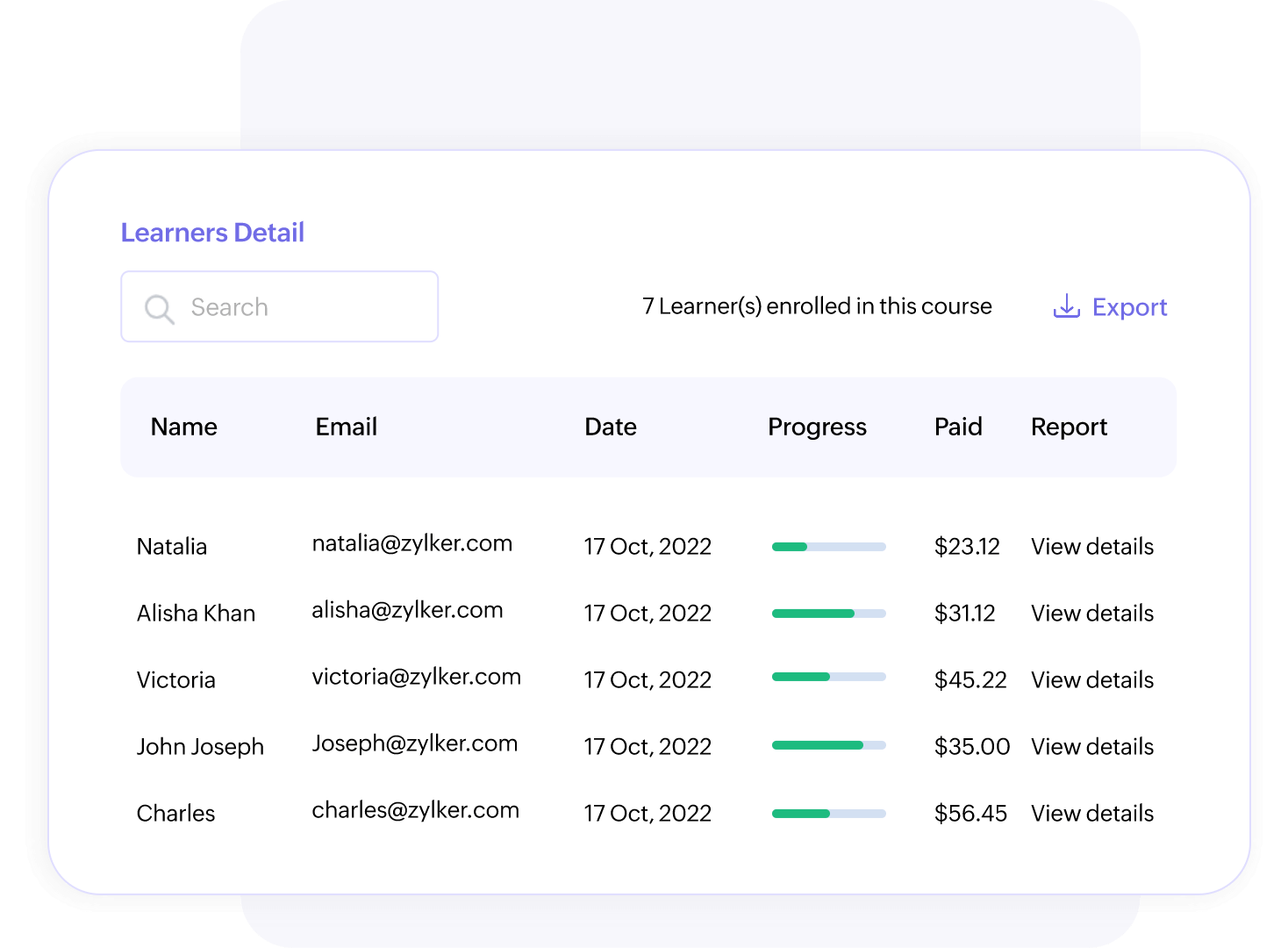Open View details for Natalia
Image resolution: width=1288 pixels, height=948 pixels.
pos(1091,547)
